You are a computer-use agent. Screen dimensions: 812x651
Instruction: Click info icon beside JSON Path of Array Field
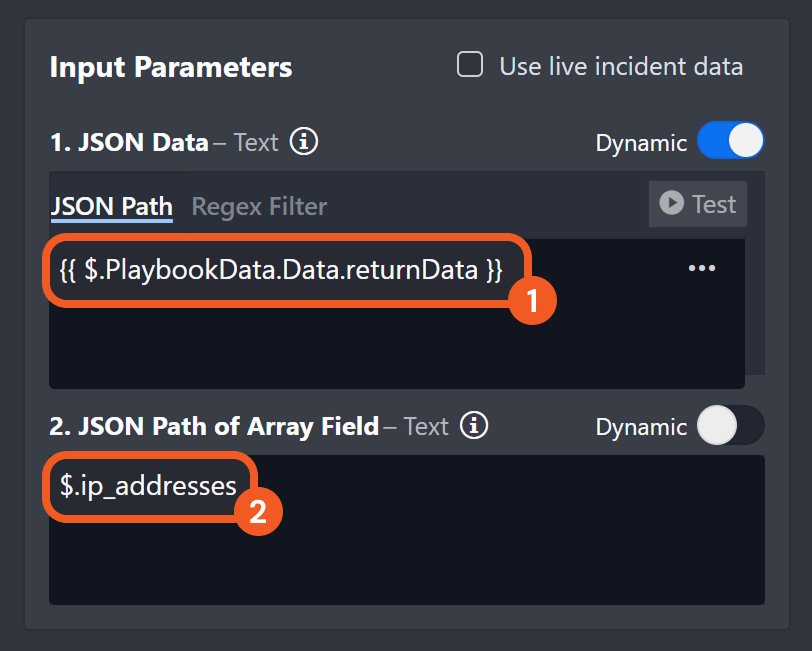(x=474, y=426)
